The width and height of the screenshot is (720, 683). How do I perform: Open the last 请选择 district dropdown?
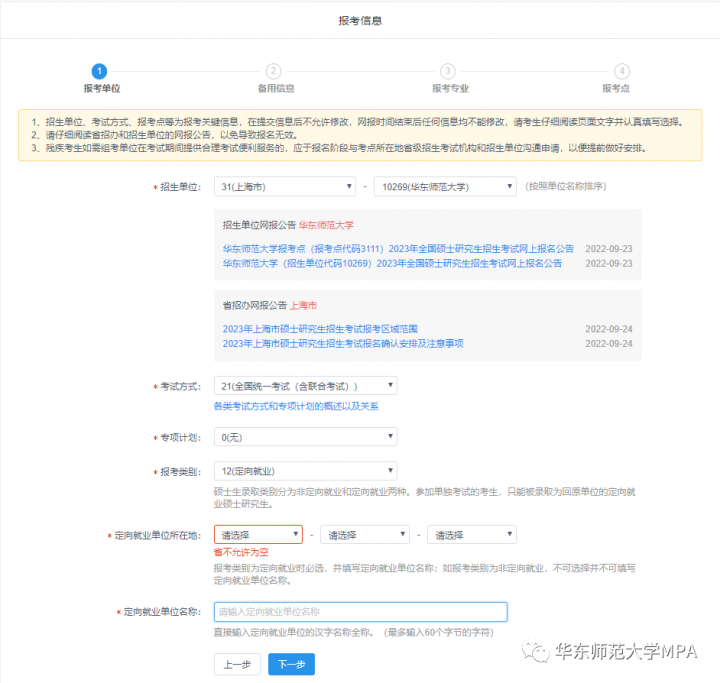[x=472, y=535]
